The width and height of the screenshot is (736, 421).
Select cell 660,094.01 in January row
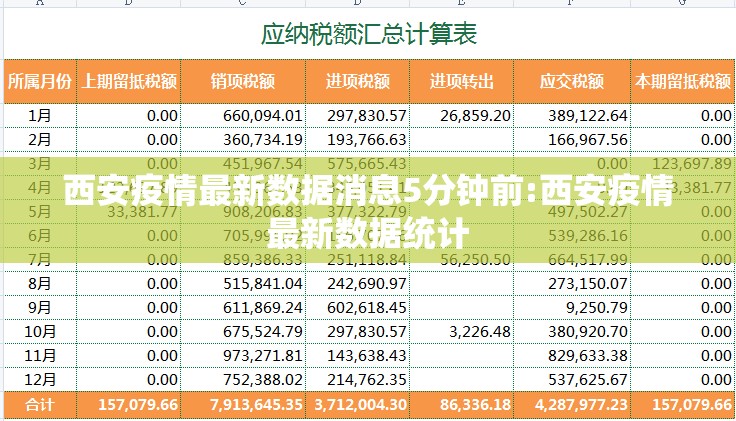[x=243, y=115]
